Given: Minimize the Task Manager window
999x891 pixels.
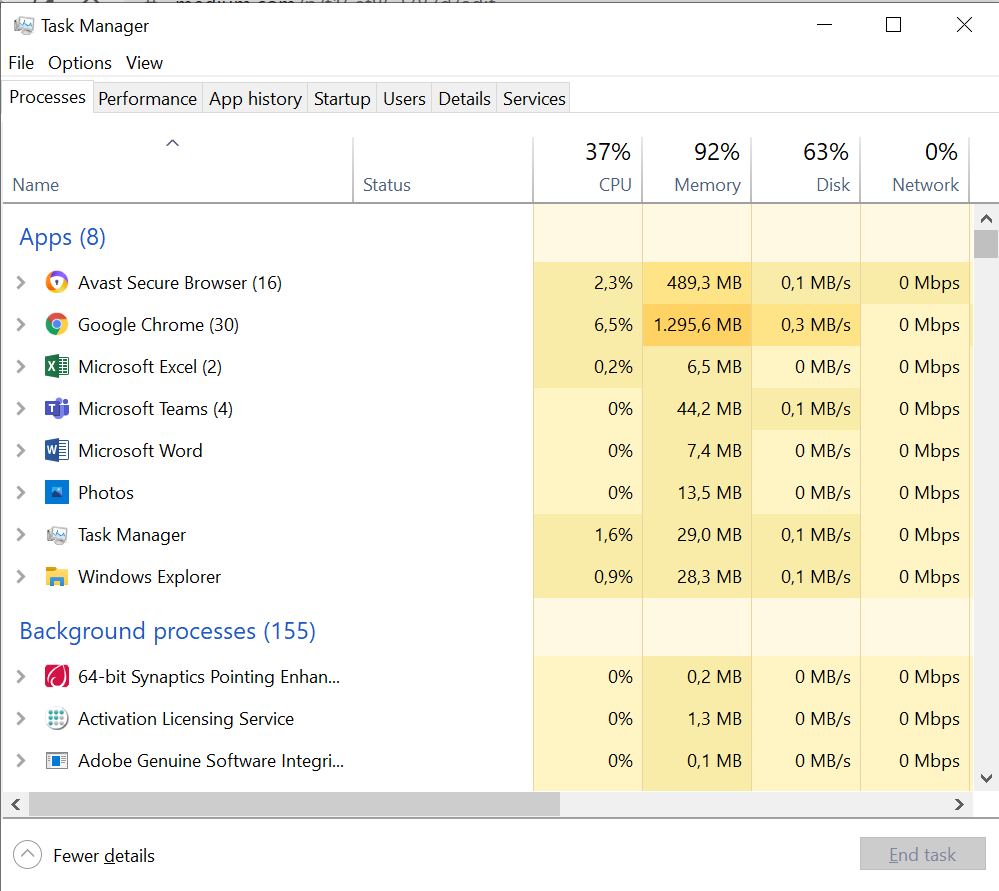Looking at the screenshot, I should click(824, 25).
